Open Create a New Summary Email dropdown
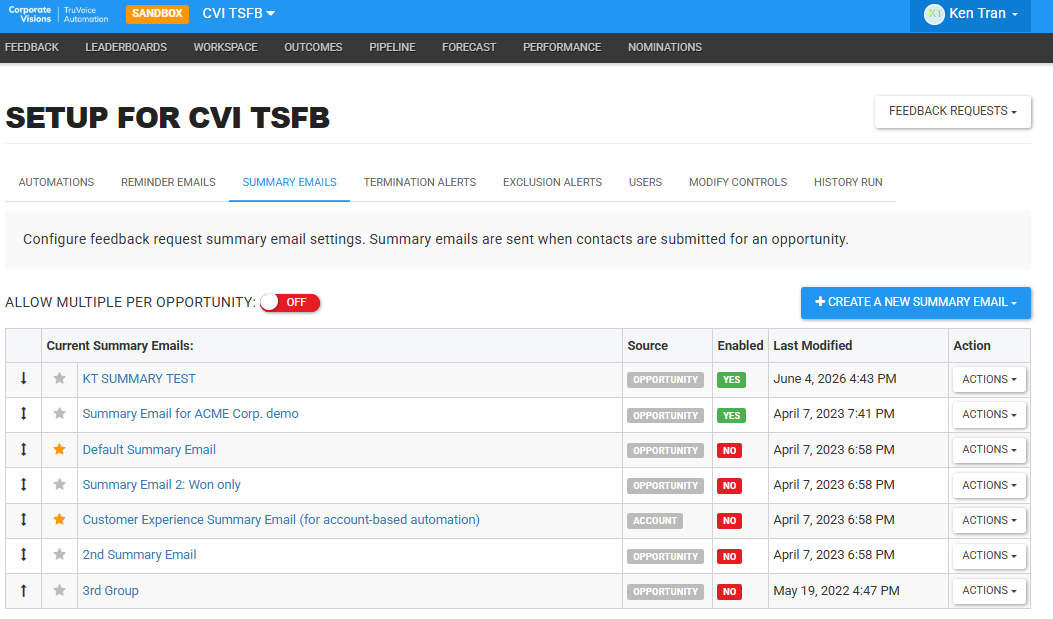 (915, 303)
